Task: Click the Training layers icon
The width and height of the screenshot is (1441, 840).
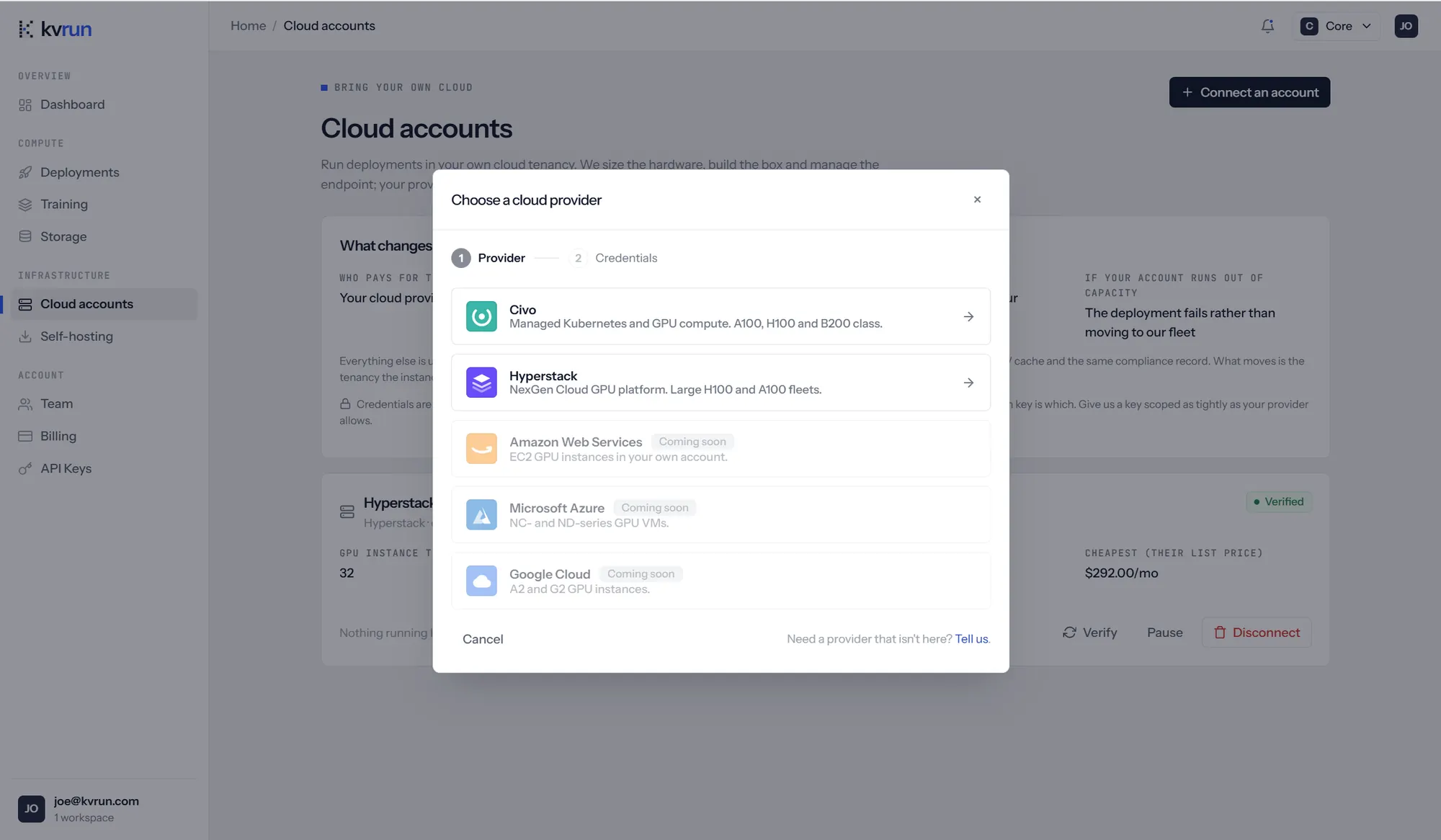Action: coord(25,205)
